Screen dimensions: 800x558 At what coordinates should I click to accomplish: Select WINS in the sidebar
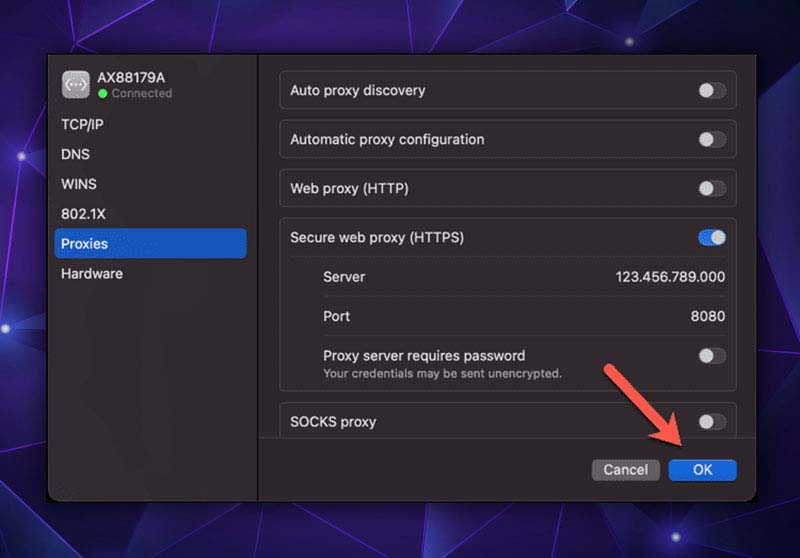79,184
